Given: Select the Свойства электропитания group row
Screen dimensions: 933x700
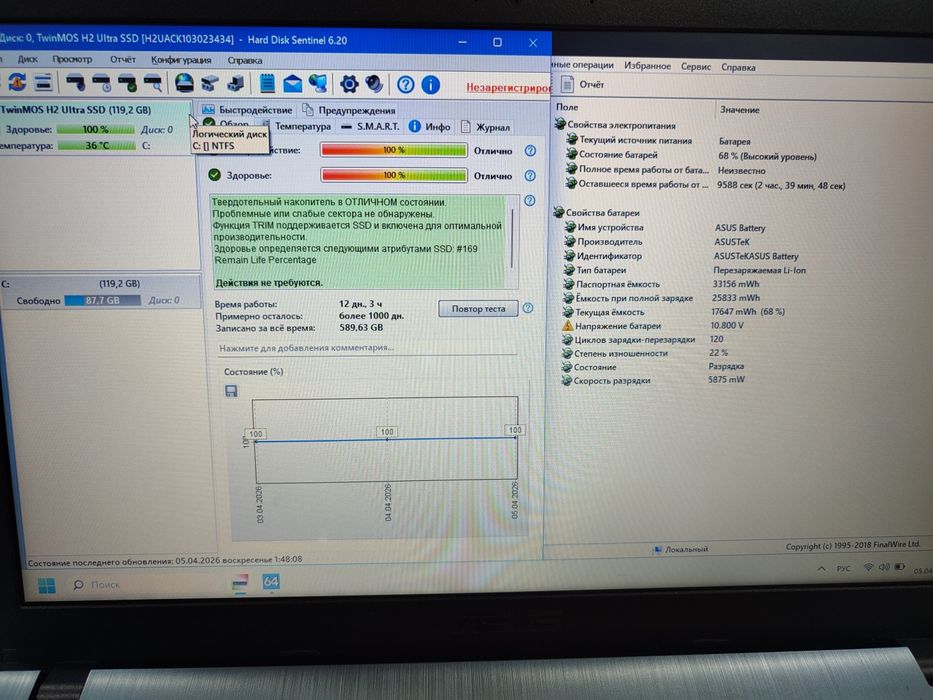Looking at the screenshot, I should pos(615,125).
